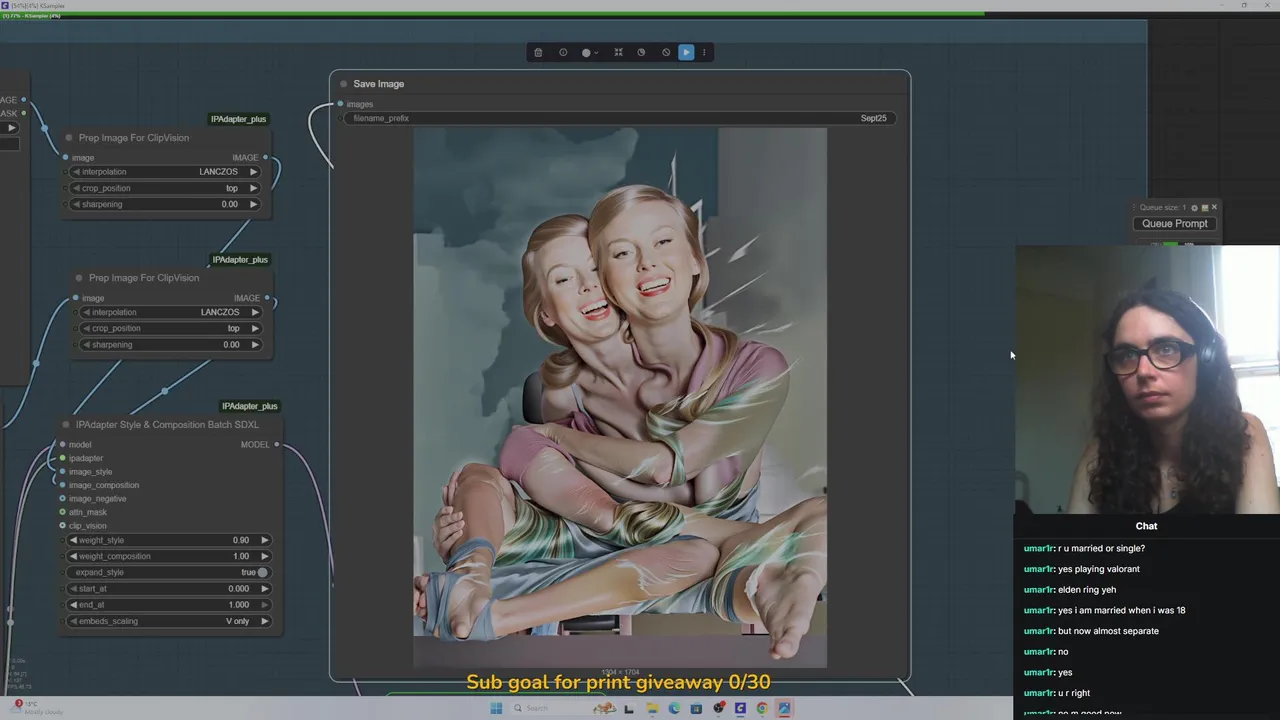The height and width of the screenshot is (720, 1280).
Task: Click the Photos app icon in taskbar
Action: click(784, 708)
